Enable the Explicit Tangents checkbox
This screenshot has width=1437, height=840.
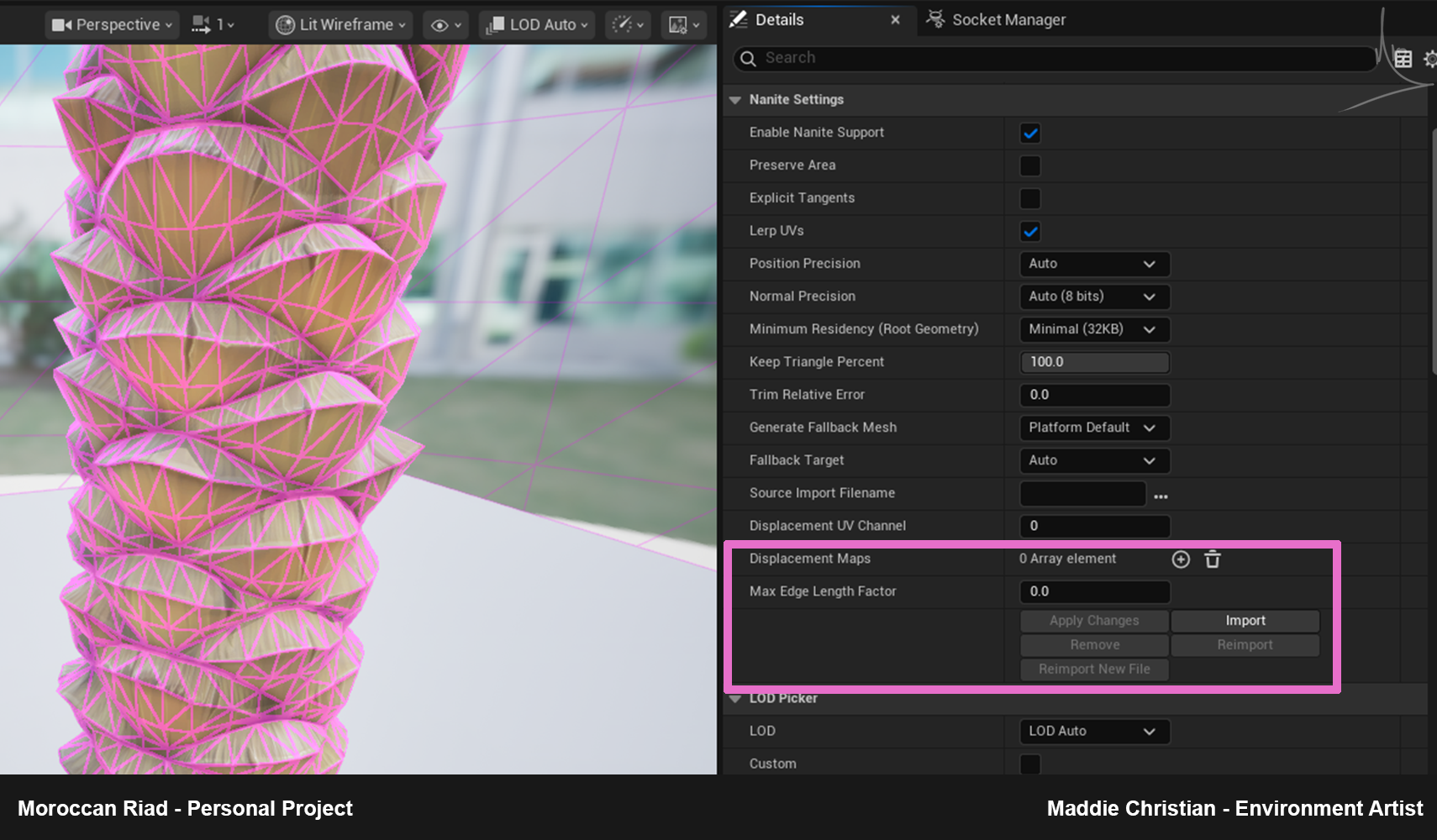(x=1030, y=198)
